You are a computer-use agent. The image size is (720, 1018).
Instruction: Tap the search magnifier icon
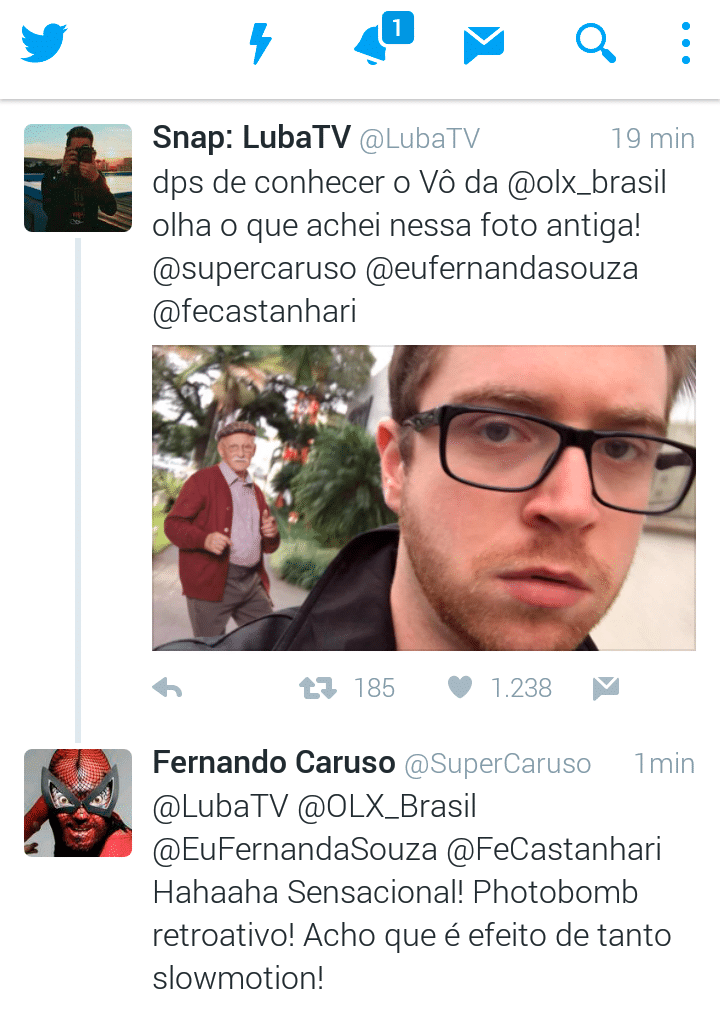[x=595, y=43]
